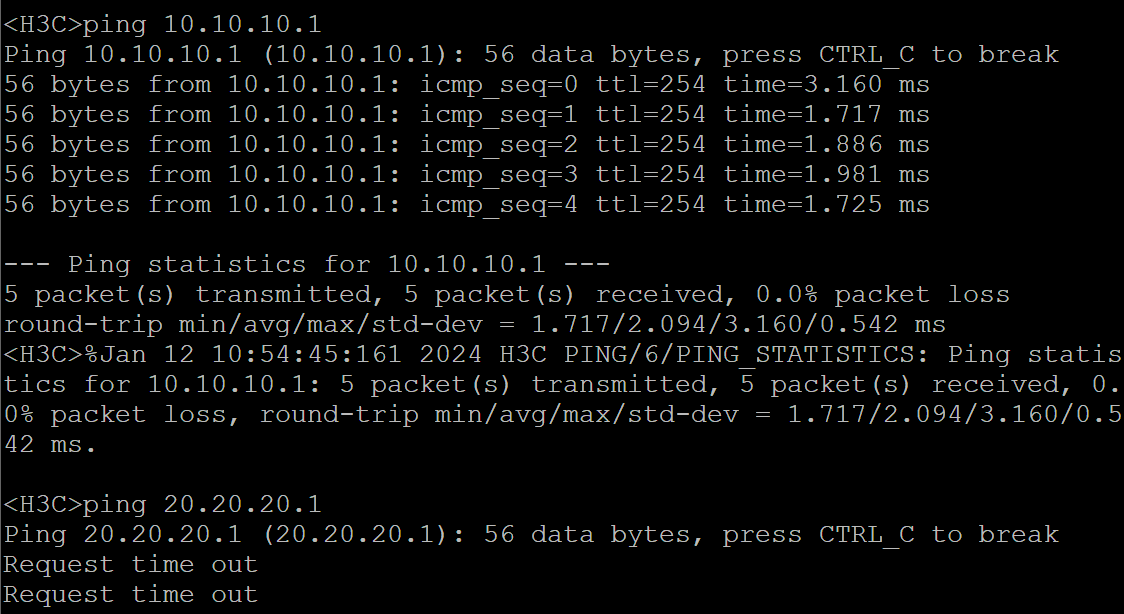Click the first <H3C> prompt
This screenshot has width=1124, height=614.
(x=43, y=25)
